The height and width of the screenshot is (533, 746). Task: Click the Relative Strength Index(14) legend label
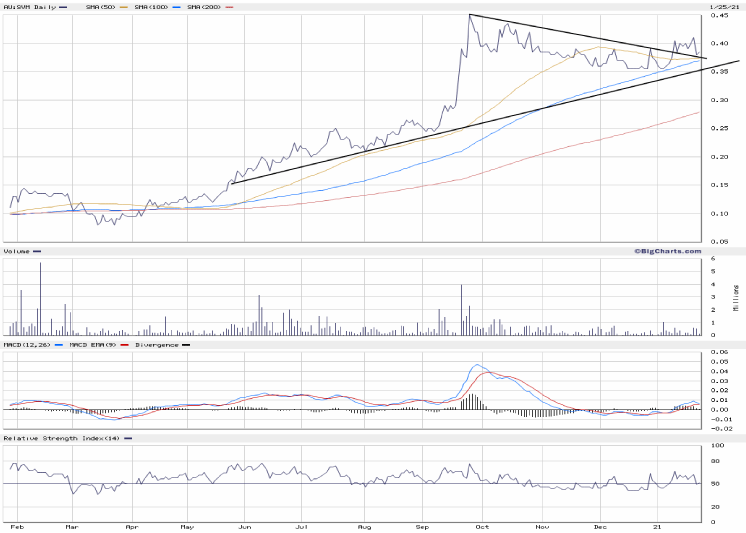click(60, 438)
